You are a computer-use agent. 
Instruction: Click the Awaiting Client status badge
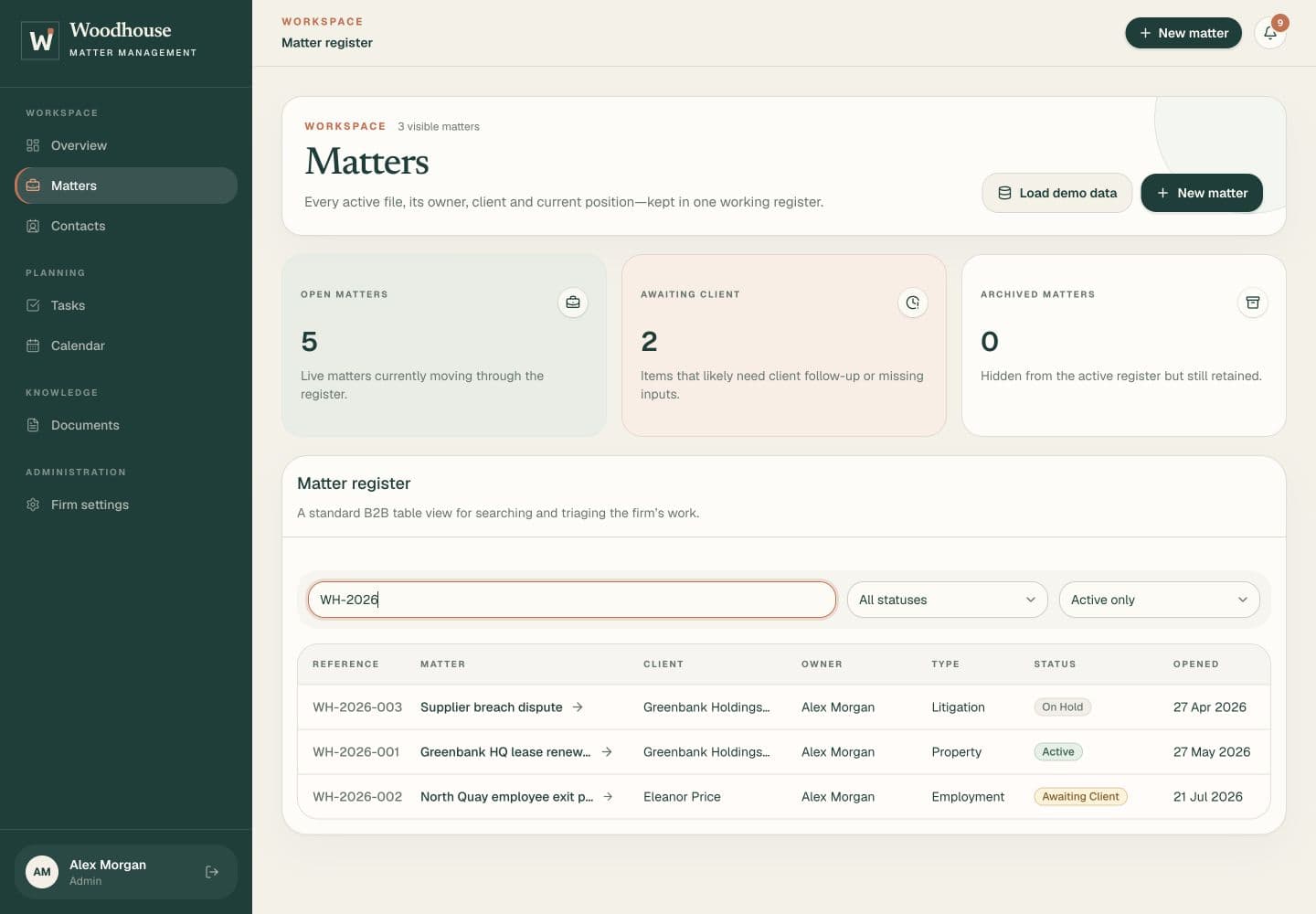pos(1080,797)
